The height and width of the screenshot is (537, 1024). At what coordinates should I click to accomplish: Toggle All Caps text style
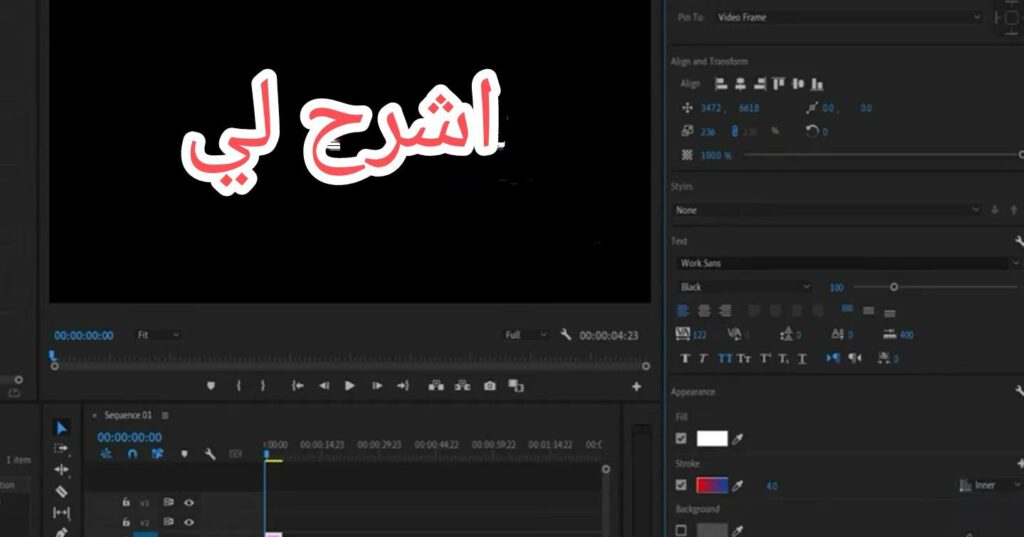click(x=725, y=359)
